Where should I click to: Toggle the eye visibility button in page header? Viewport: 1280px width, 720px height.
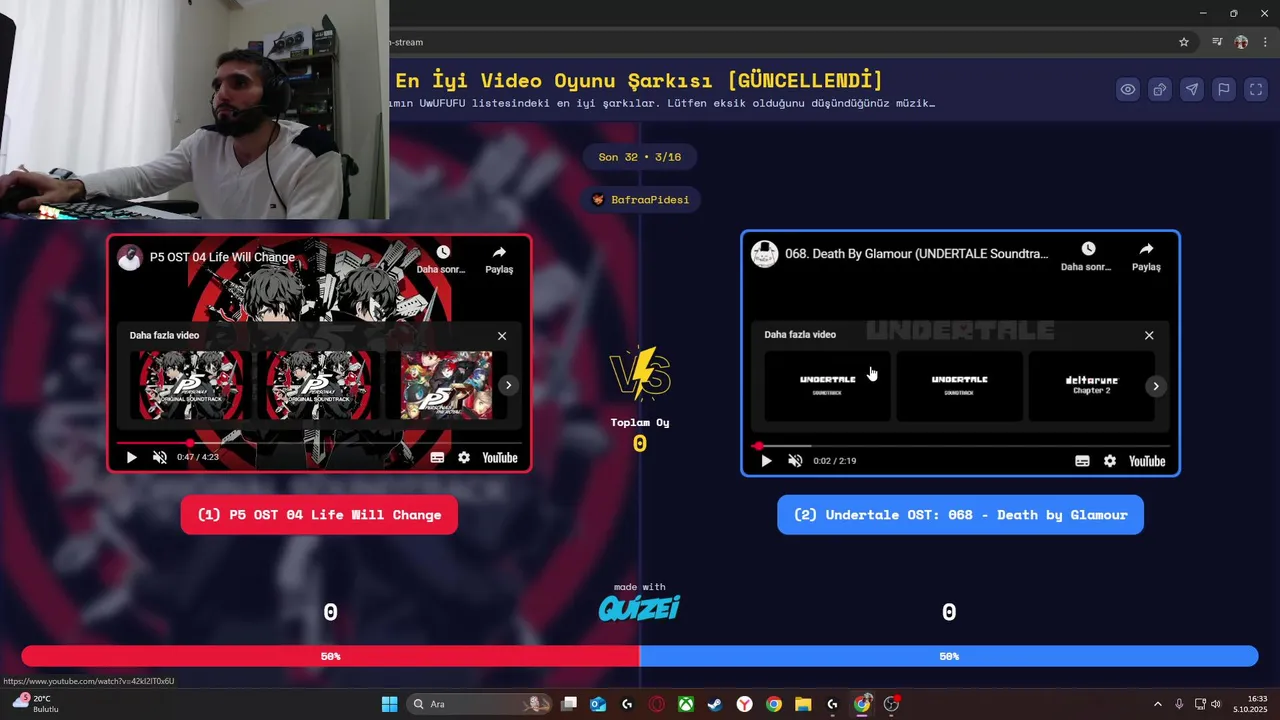pyautogui.click(x=1128, y=89)
